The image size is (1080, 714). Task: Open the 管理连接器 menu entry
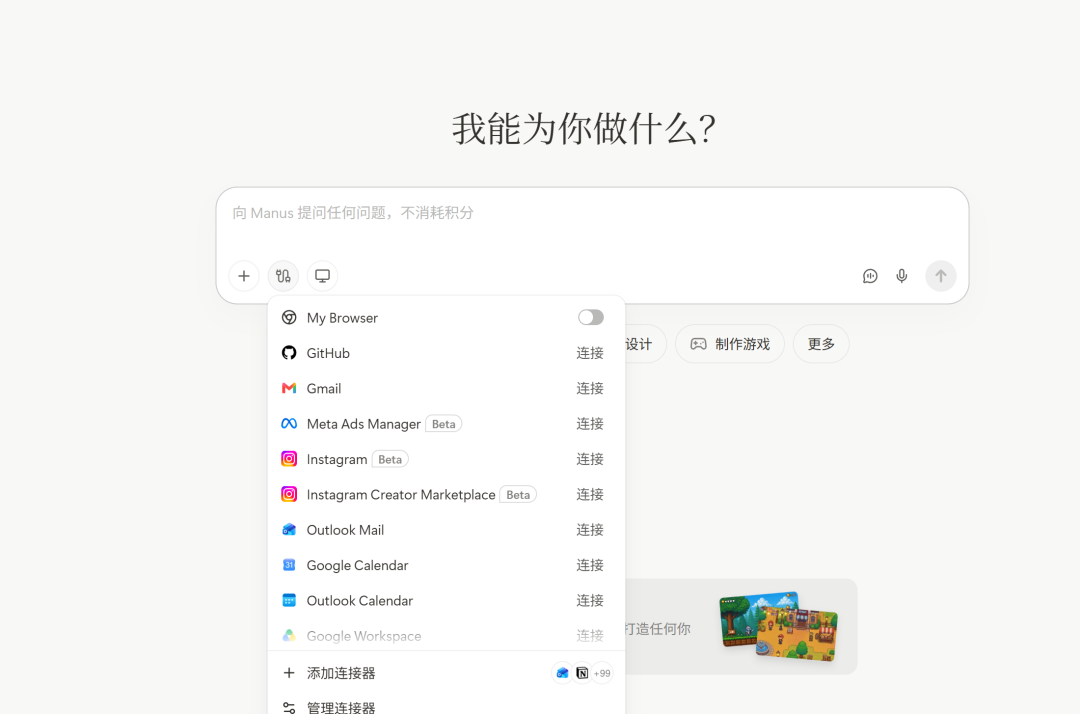tap(446, 706)
